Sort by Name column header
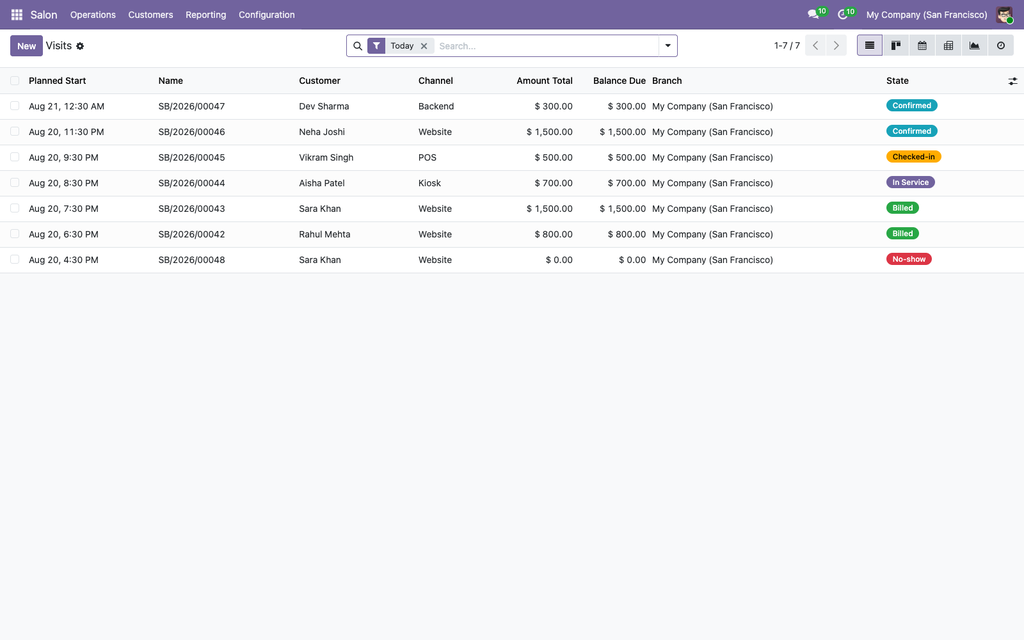Screen dimensions: 1024x640 (170, 81)
